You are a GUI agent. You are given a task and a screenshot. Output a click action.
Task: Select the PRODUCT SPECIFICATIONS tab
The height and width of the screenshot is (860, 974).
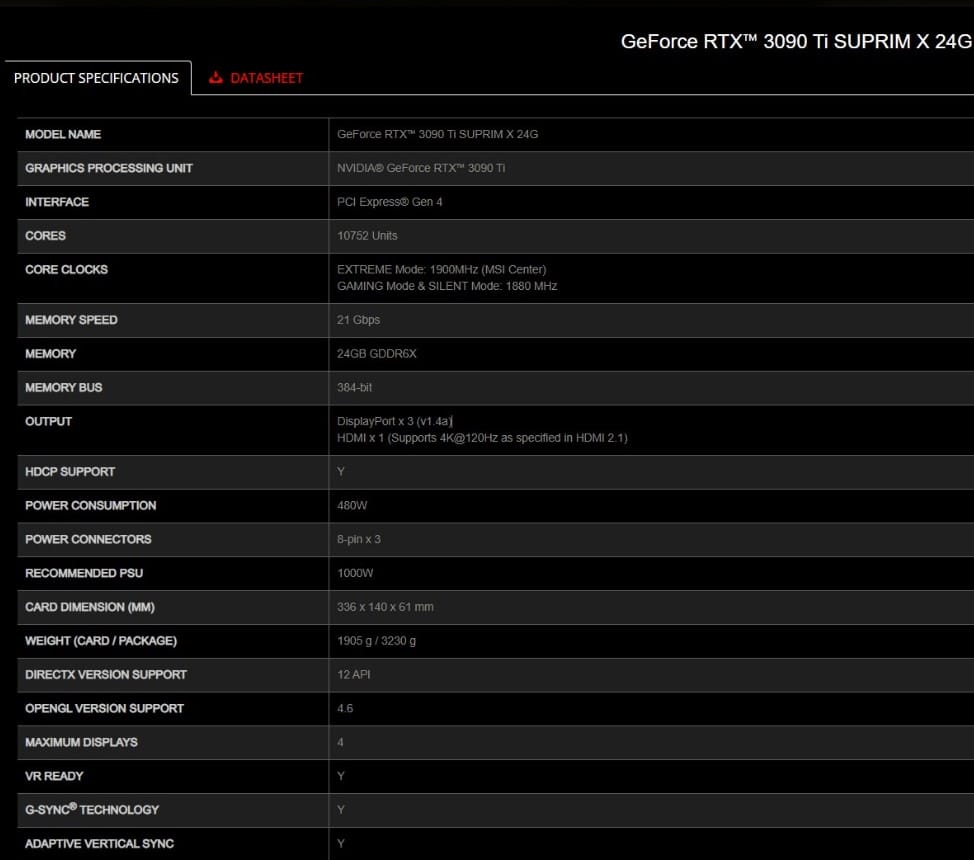(97, 77)
